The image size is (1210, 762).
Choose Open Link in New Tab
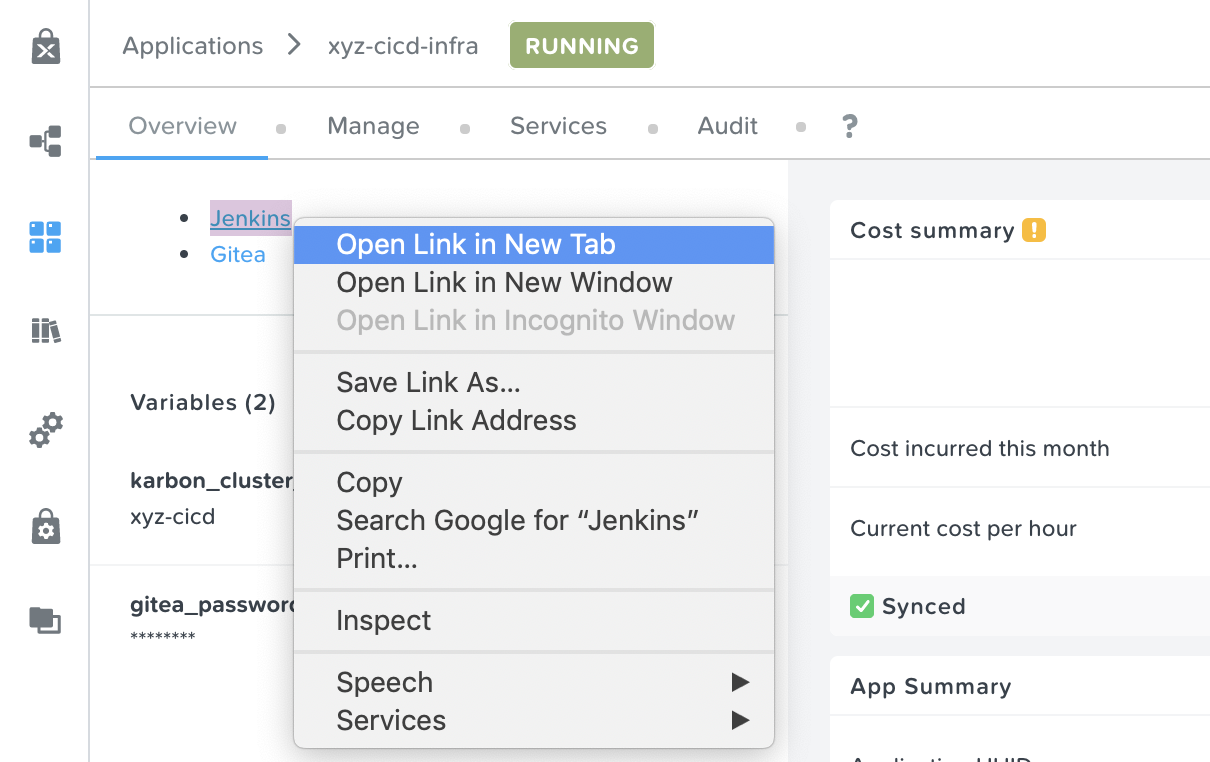534,245
